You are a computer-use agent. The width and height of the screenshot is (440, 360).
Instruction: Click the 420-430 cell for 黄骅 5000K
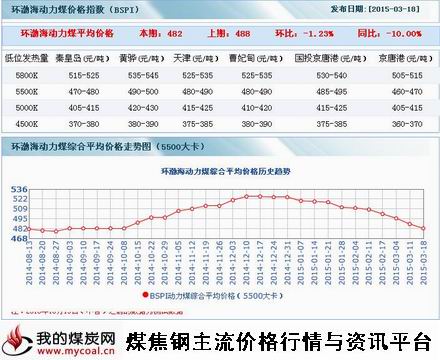pyautogui.click(x=143, y=108)
